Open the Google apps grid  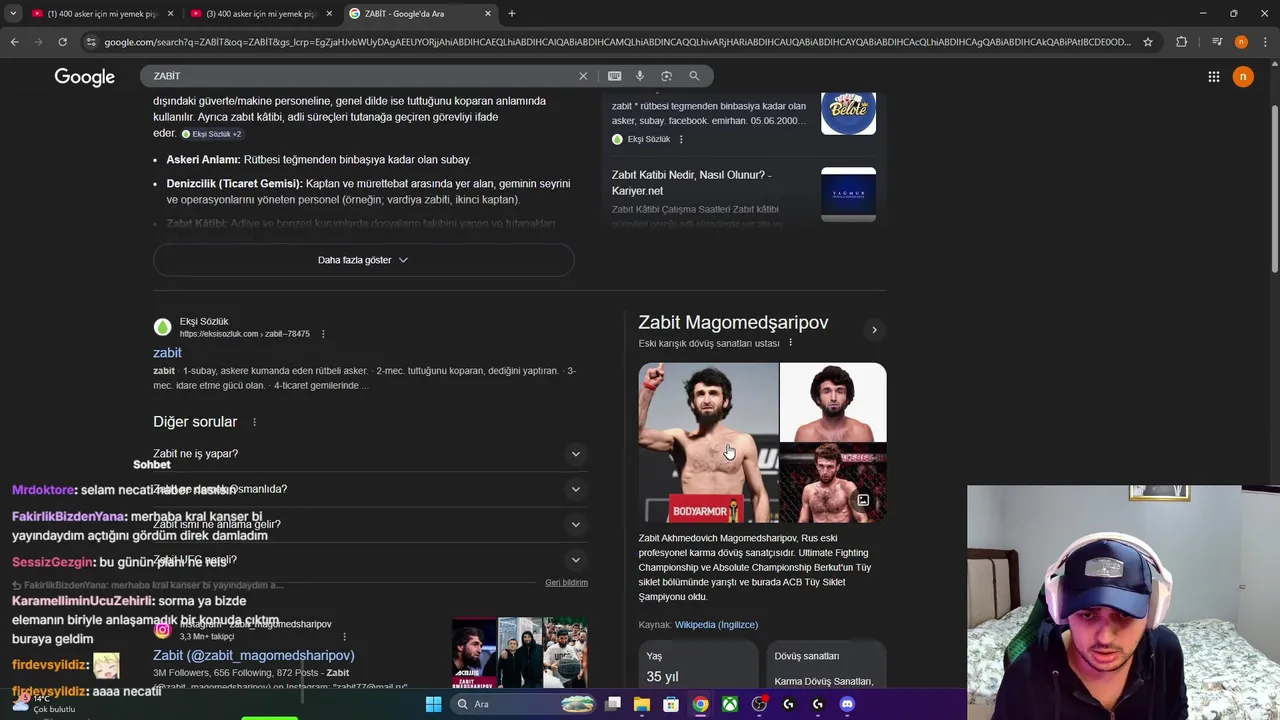point(1213,77)
